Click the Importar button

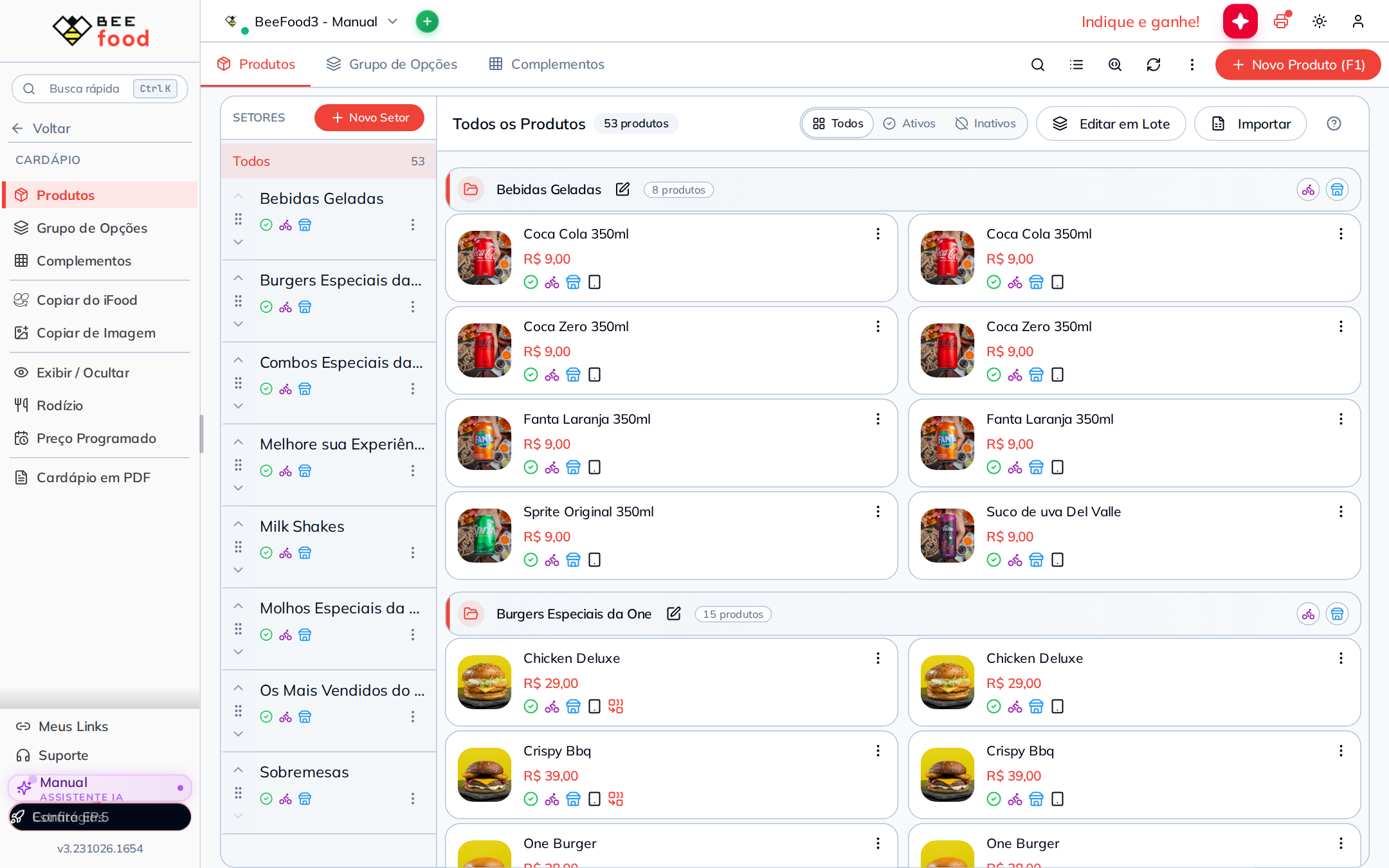coord(1251,123)
